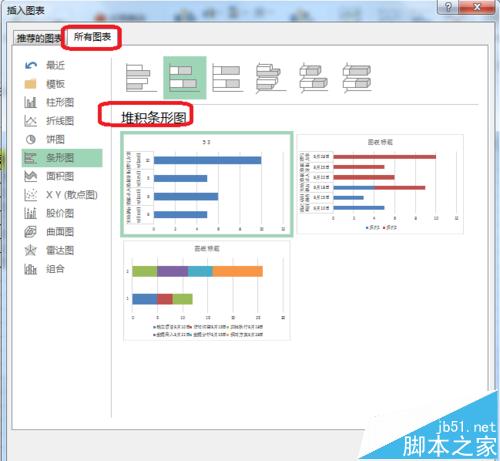Choose the 3-D stacked bar subtype icon

pyautogui.click(x=314, y=78)
